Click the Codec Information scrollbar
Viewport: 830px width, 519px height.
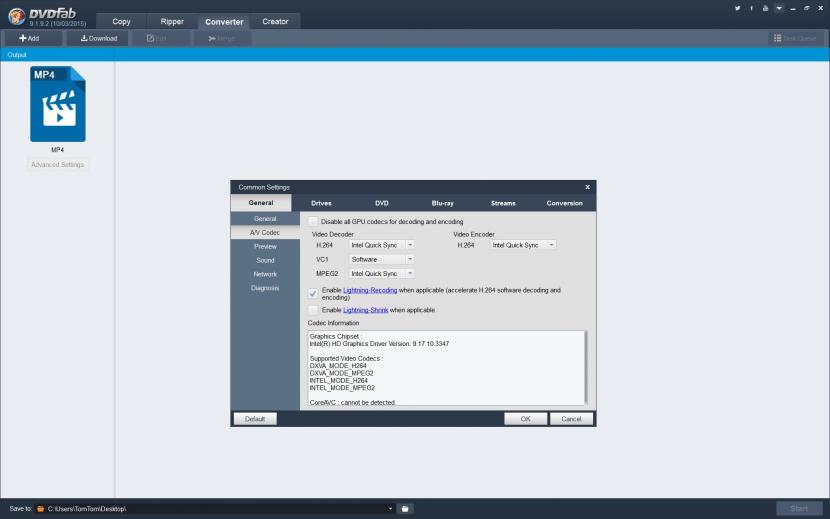[x=584, y=368]
